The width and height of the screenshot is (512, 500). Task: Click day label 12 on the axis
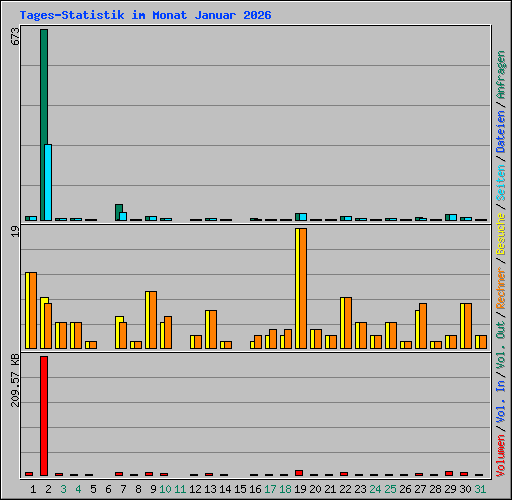(x=195, y=489)
